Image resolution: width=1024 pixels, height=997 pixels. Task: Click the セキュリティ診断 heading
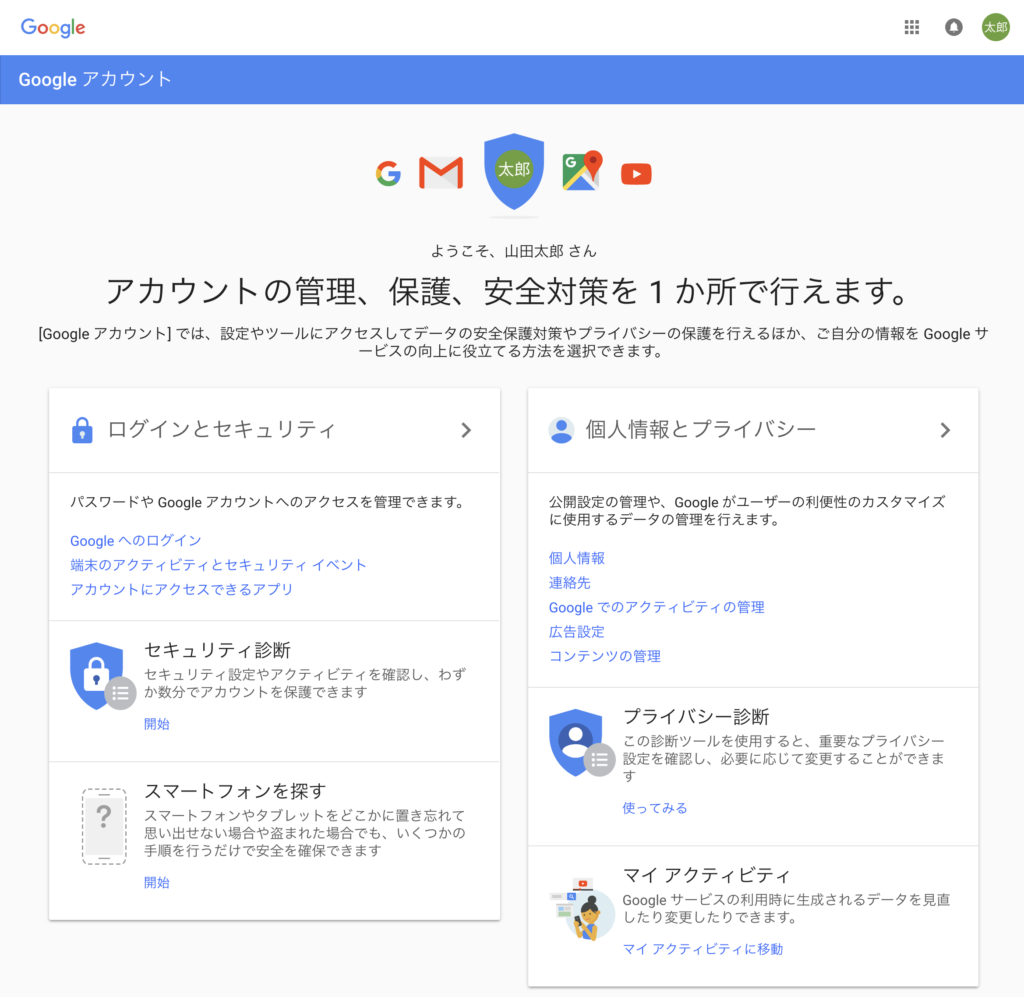pyautogui.click(x=217, y=650)
